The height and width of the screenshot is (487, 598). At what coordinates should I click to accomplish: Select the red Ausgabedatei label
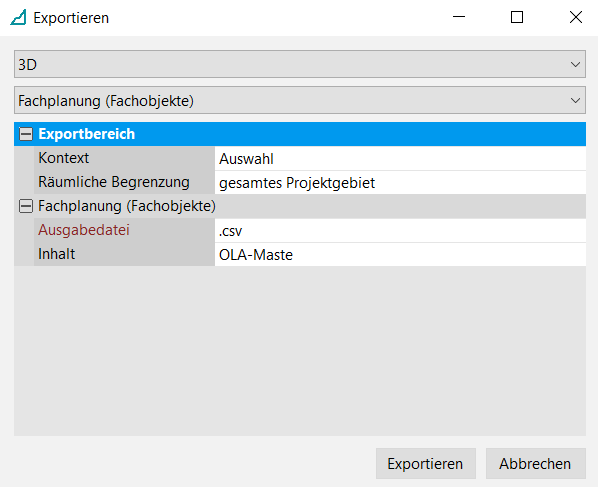(x=84, y=230)
